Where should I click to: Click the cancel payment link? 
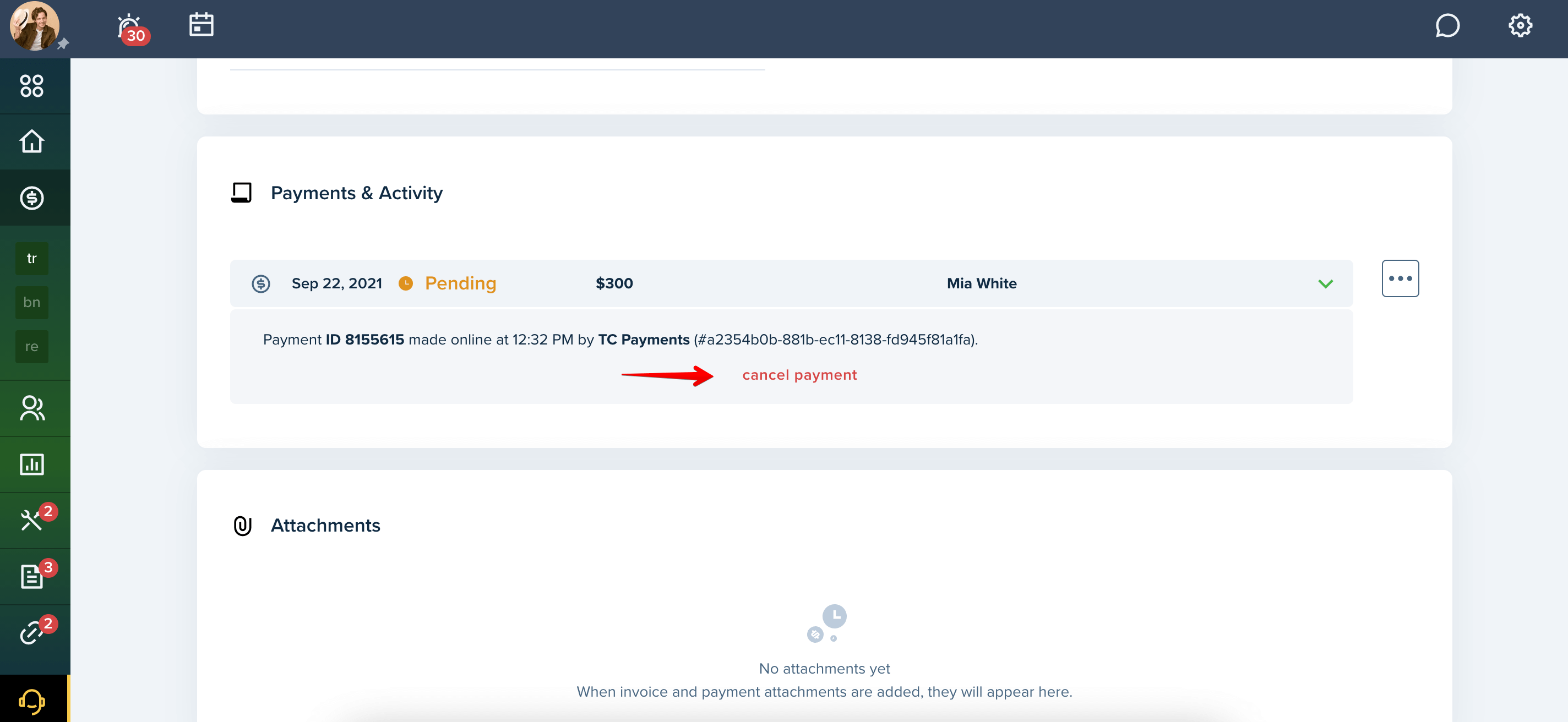(799, 375)
